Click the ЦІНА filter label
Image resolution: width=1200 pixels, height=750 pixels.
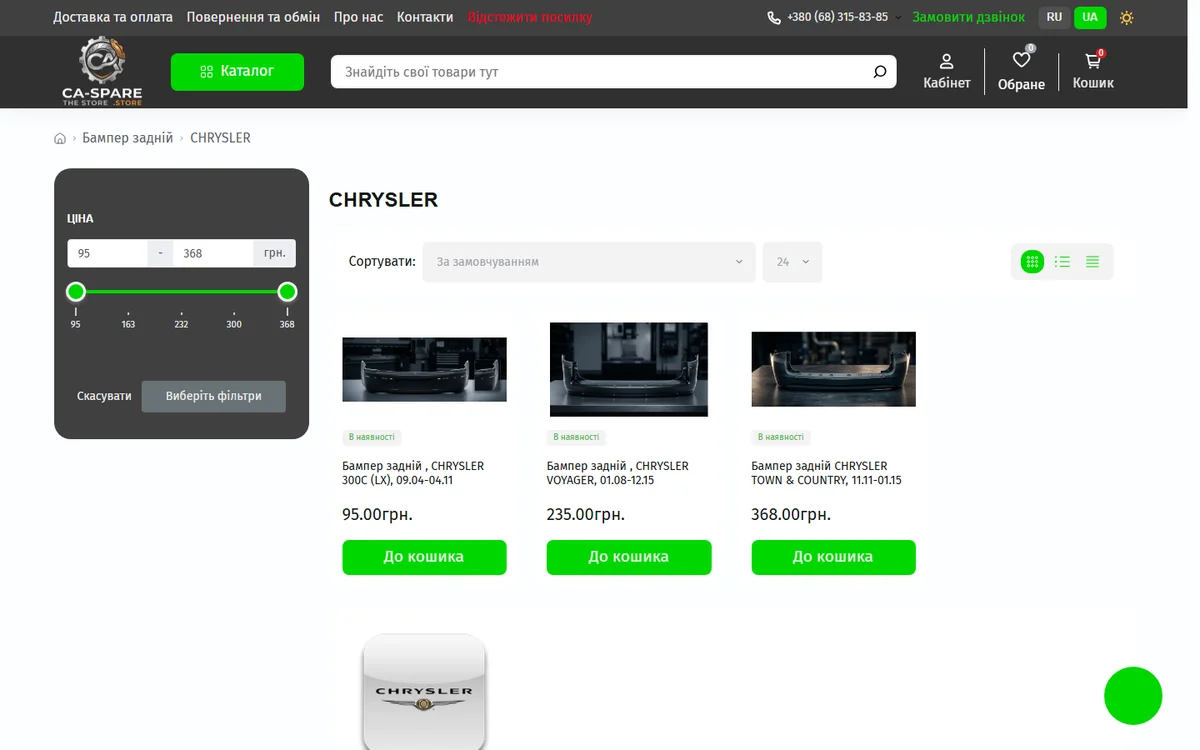[x=80, y=218]
